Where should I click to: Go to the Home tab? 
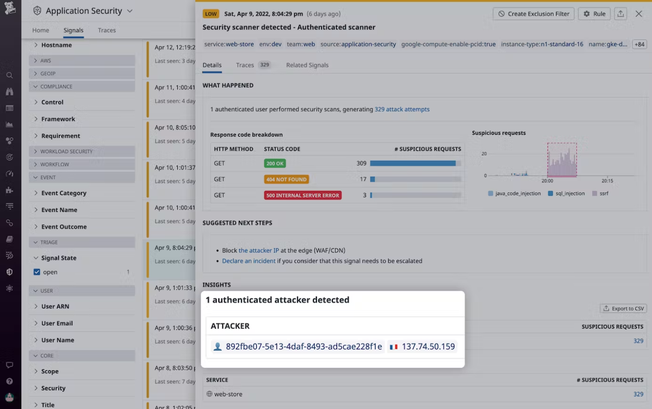pos(40,30)
